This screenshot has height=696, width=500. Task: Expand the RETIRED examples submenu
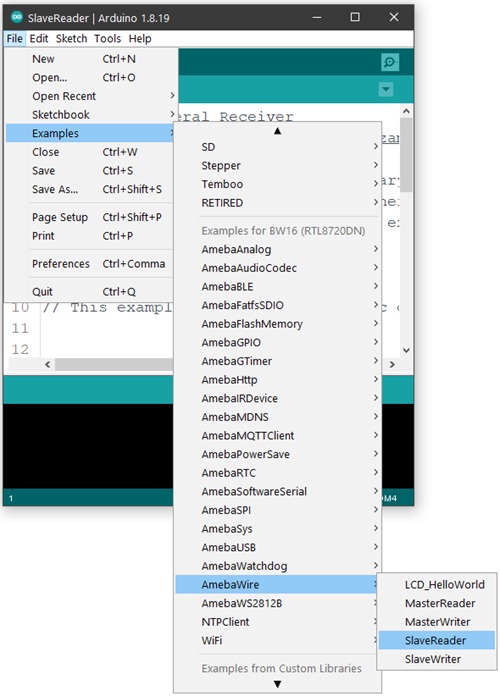pyautogui.click(x=278, y=203)
